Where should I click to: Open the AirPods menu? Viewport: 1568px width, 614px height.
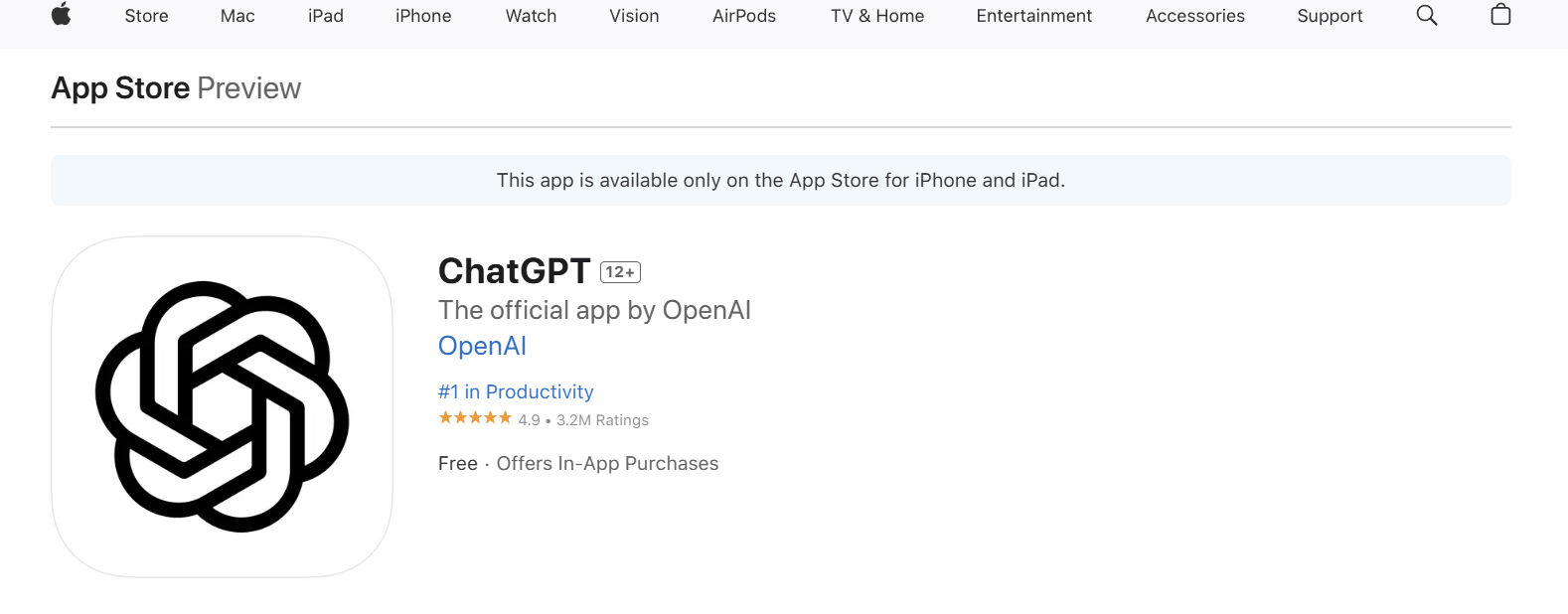[744, 16]
